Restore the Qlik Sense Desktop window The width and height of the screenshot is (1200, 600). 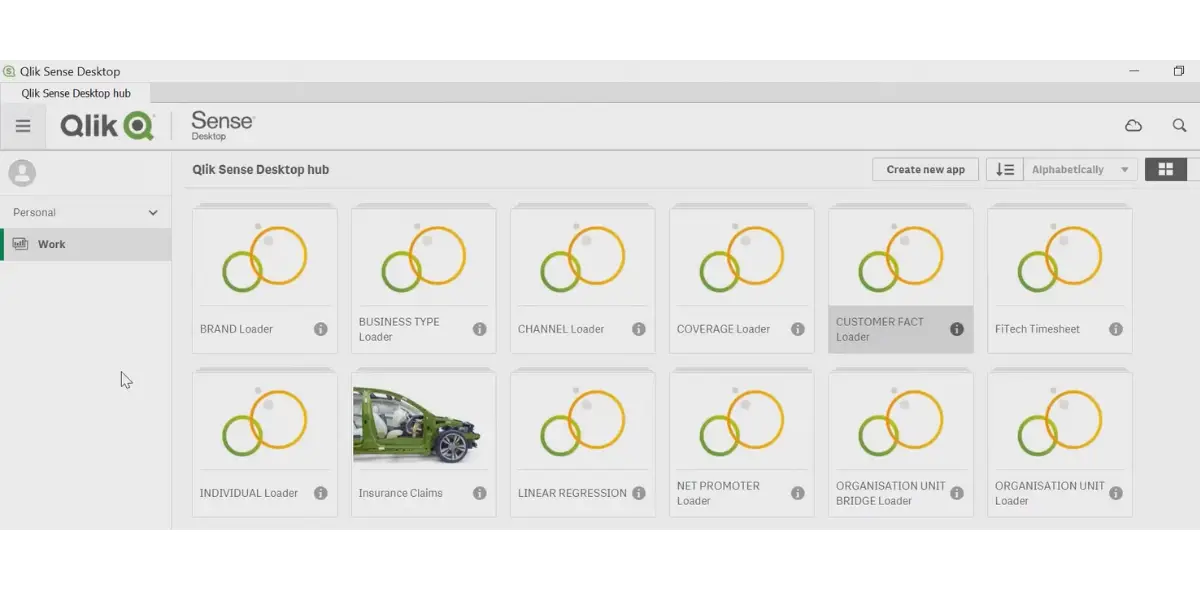coord(1179,71)
